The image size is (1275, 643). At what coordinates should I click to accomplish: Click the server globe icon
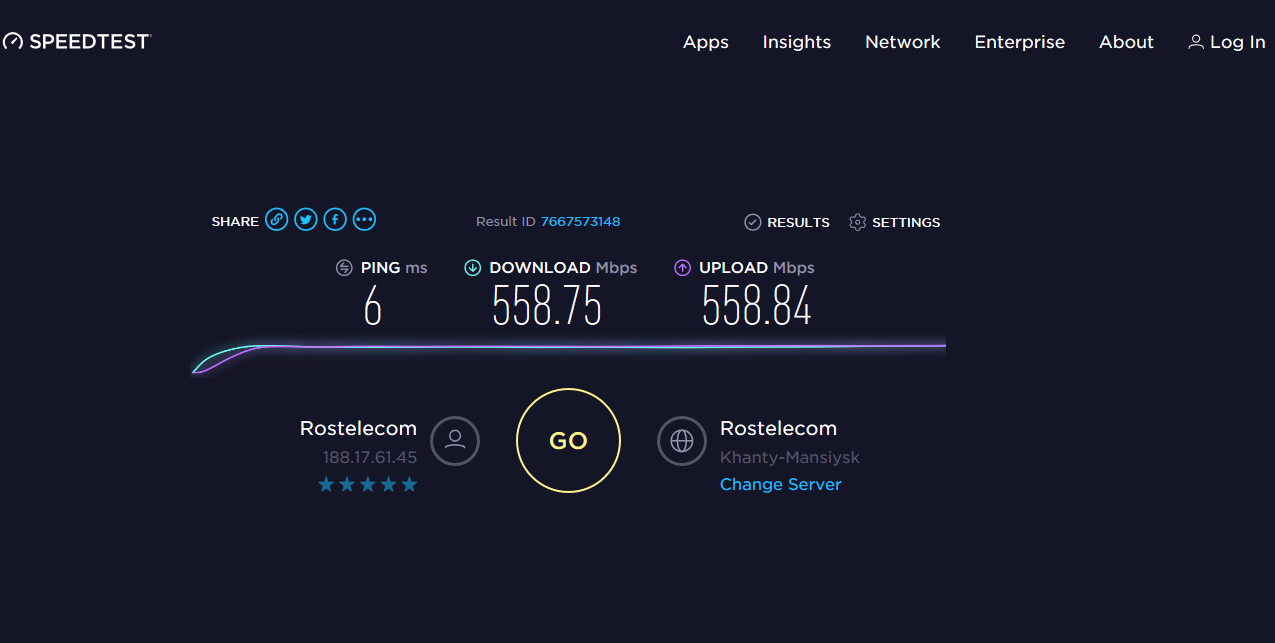coord(682,441)
